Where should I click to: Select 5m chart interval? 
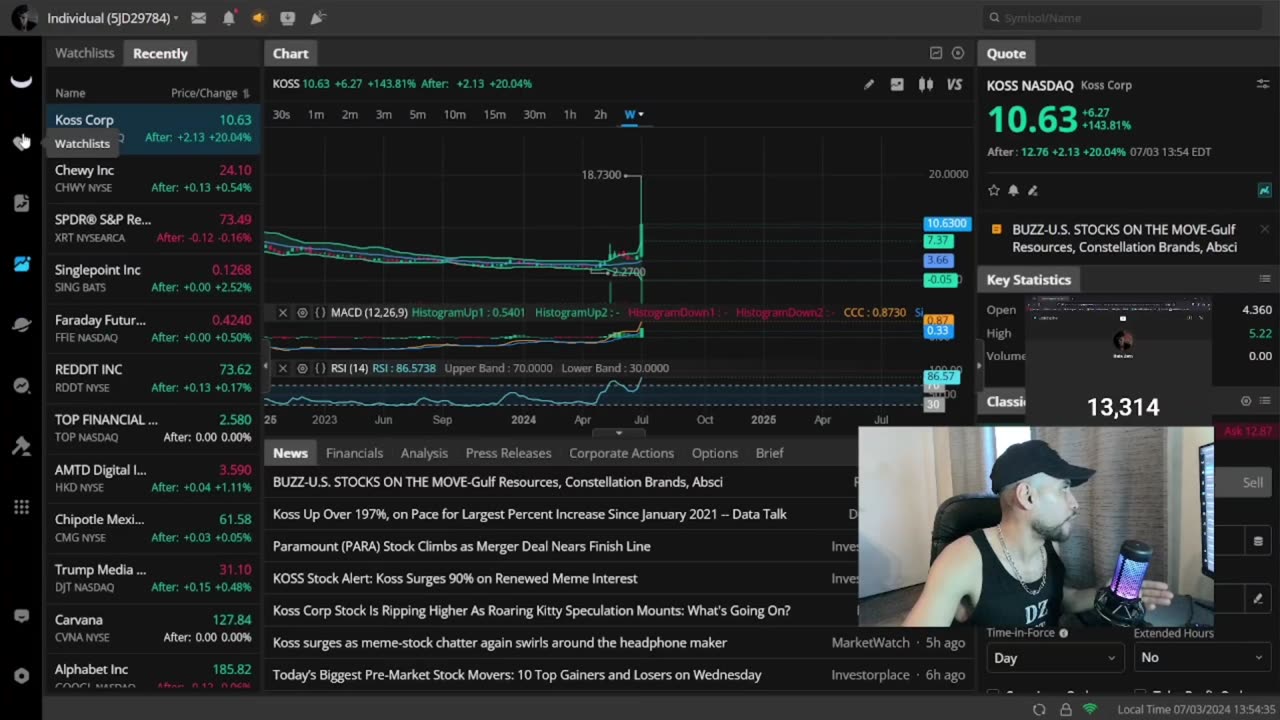point(417,114)
